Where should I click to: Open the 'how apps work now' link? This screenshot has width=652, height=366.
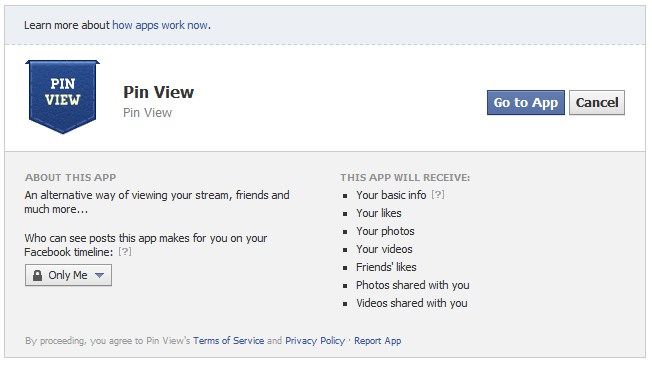click(160, 25)
